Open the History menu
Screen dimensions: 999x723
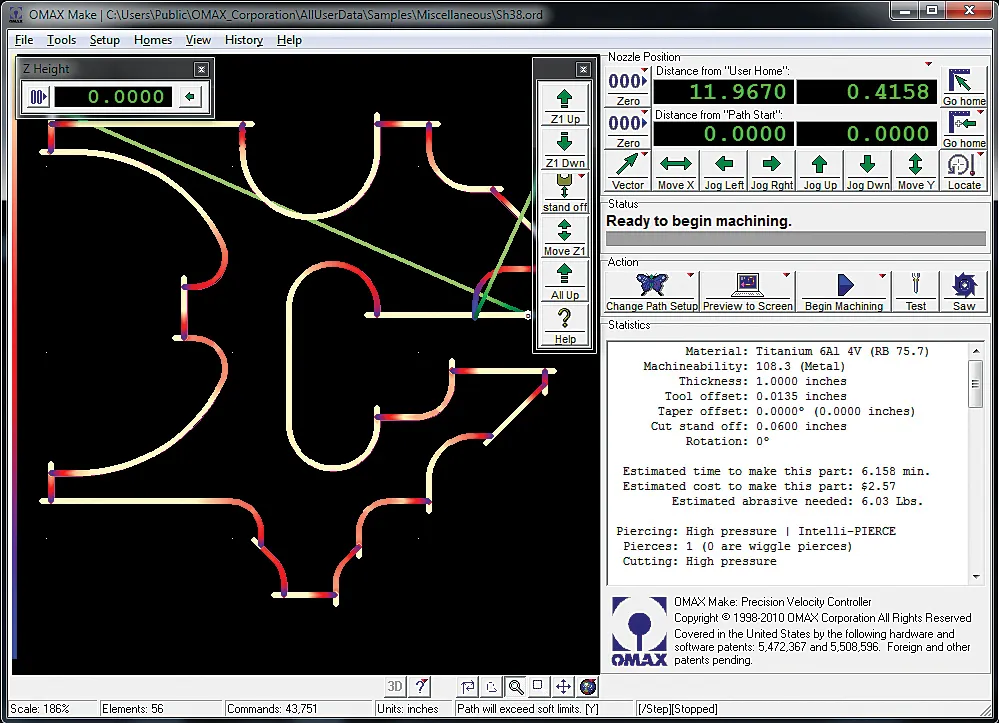(243, 40)
